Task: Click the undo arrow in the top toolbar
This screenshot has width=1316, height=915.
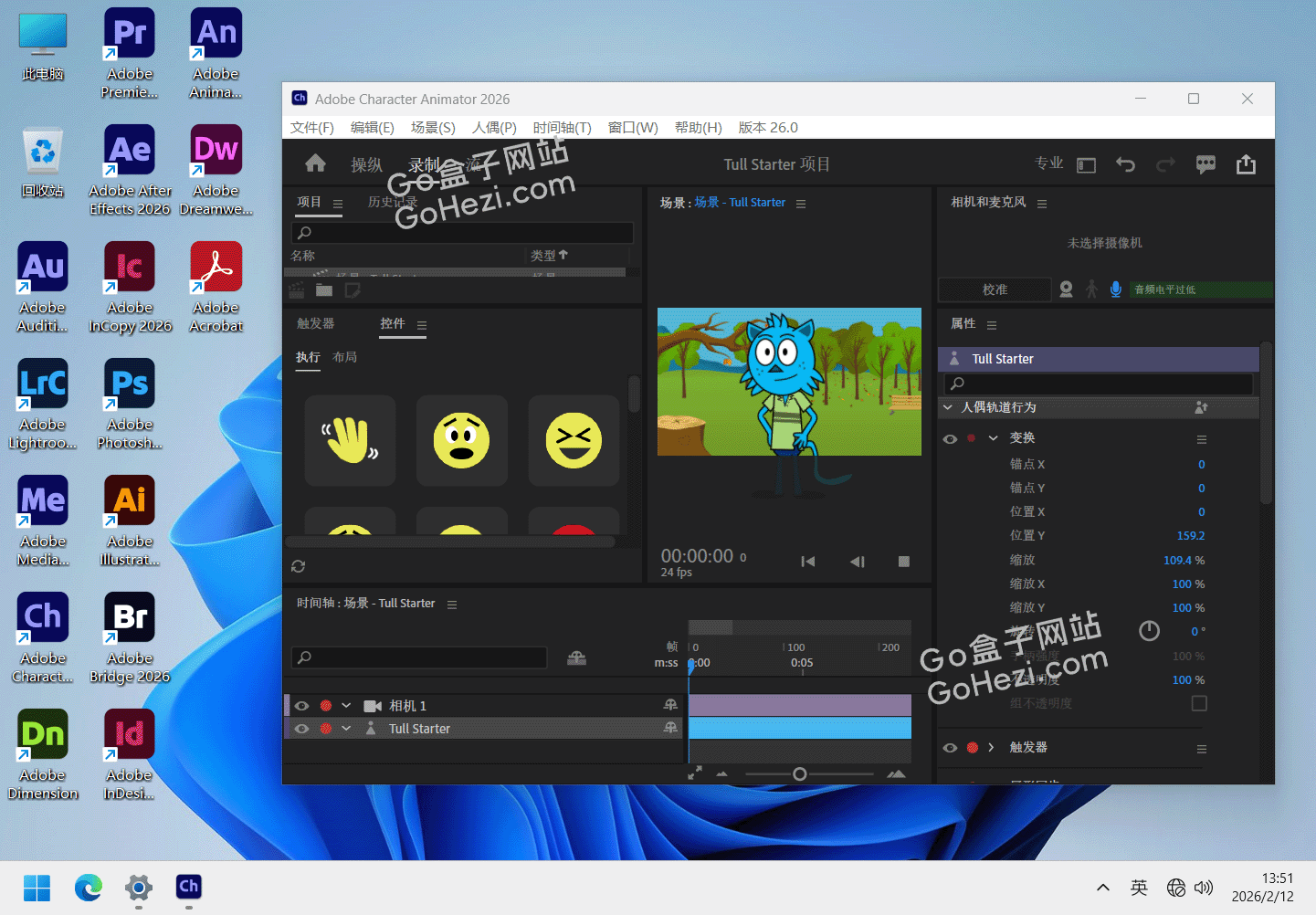Action: coord(1125,164)
